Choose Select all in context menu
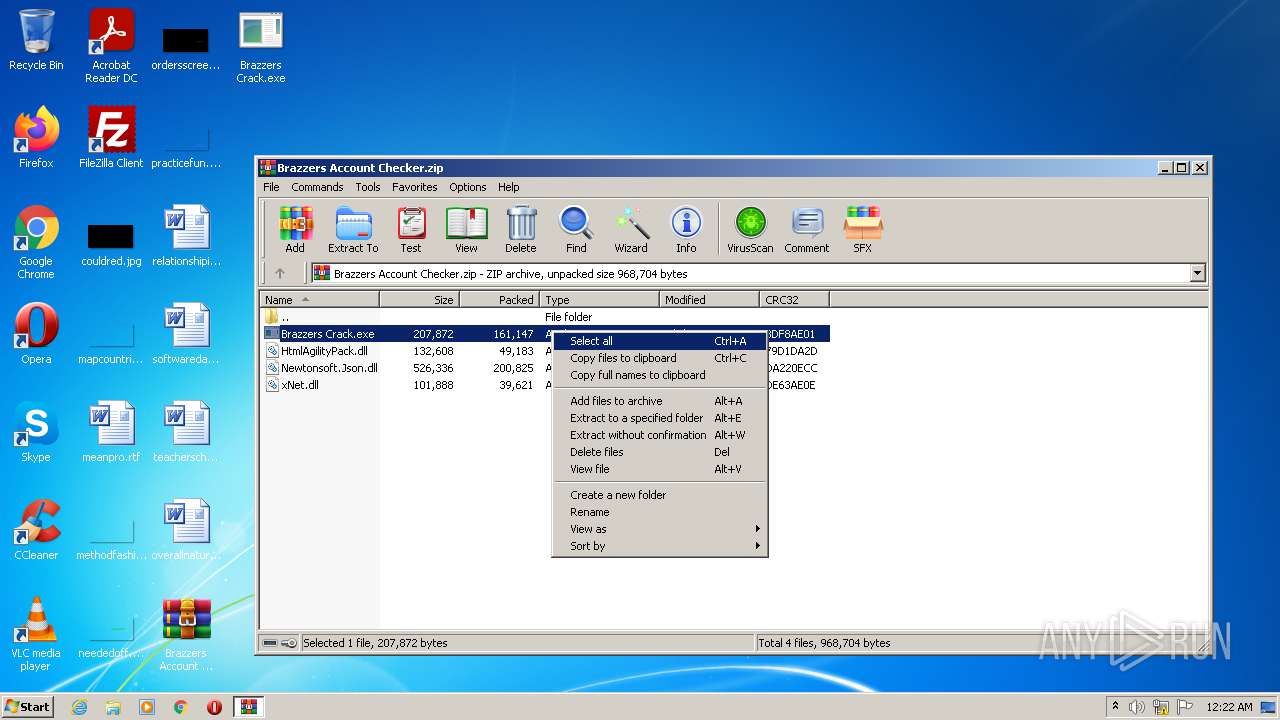Screen dimensions: 1280x720 (660, 341)
